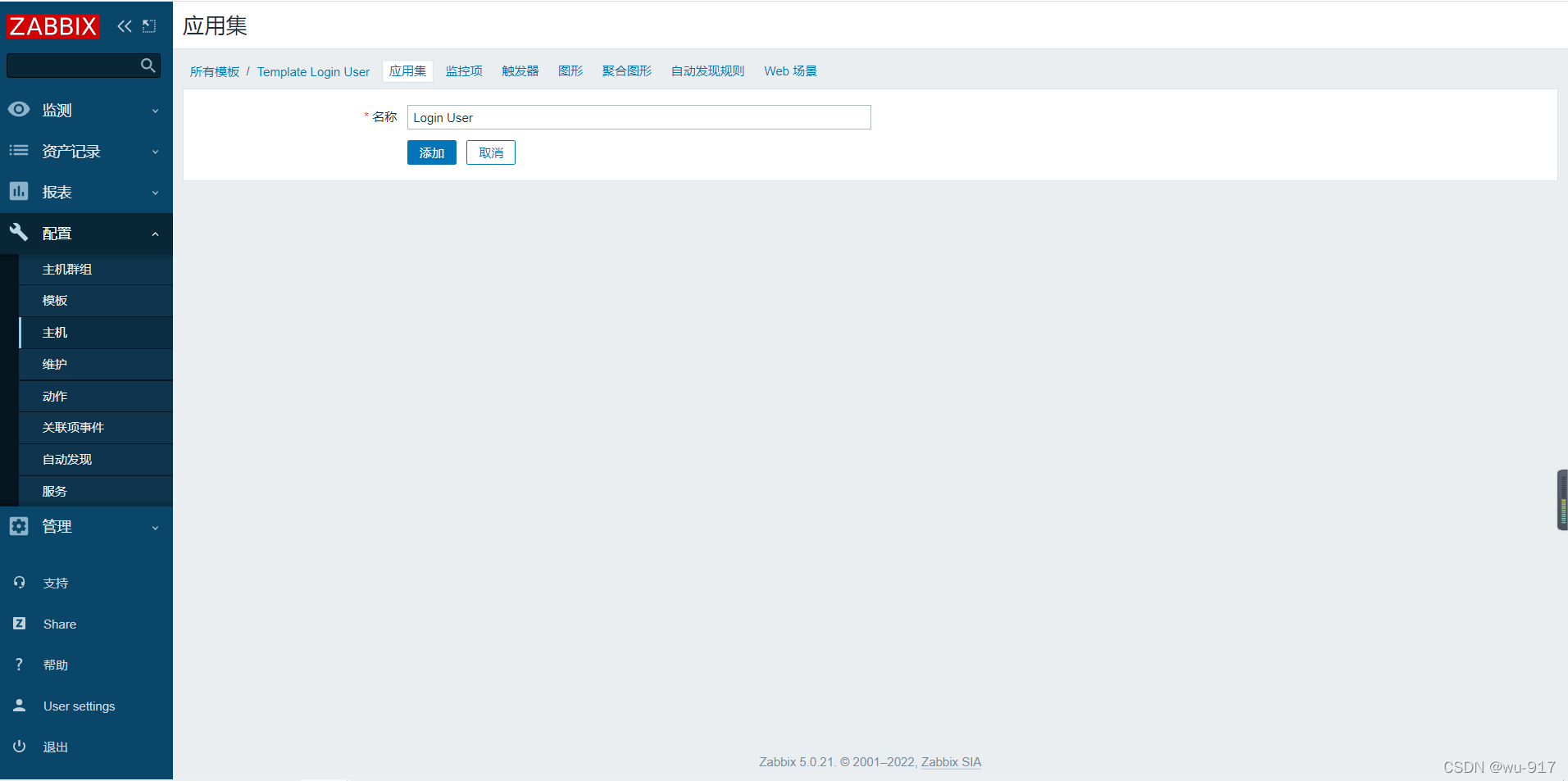1568x781 pixels.
Task: Click the right-edge floating widget handle
Action: [x=1562, y=500]
